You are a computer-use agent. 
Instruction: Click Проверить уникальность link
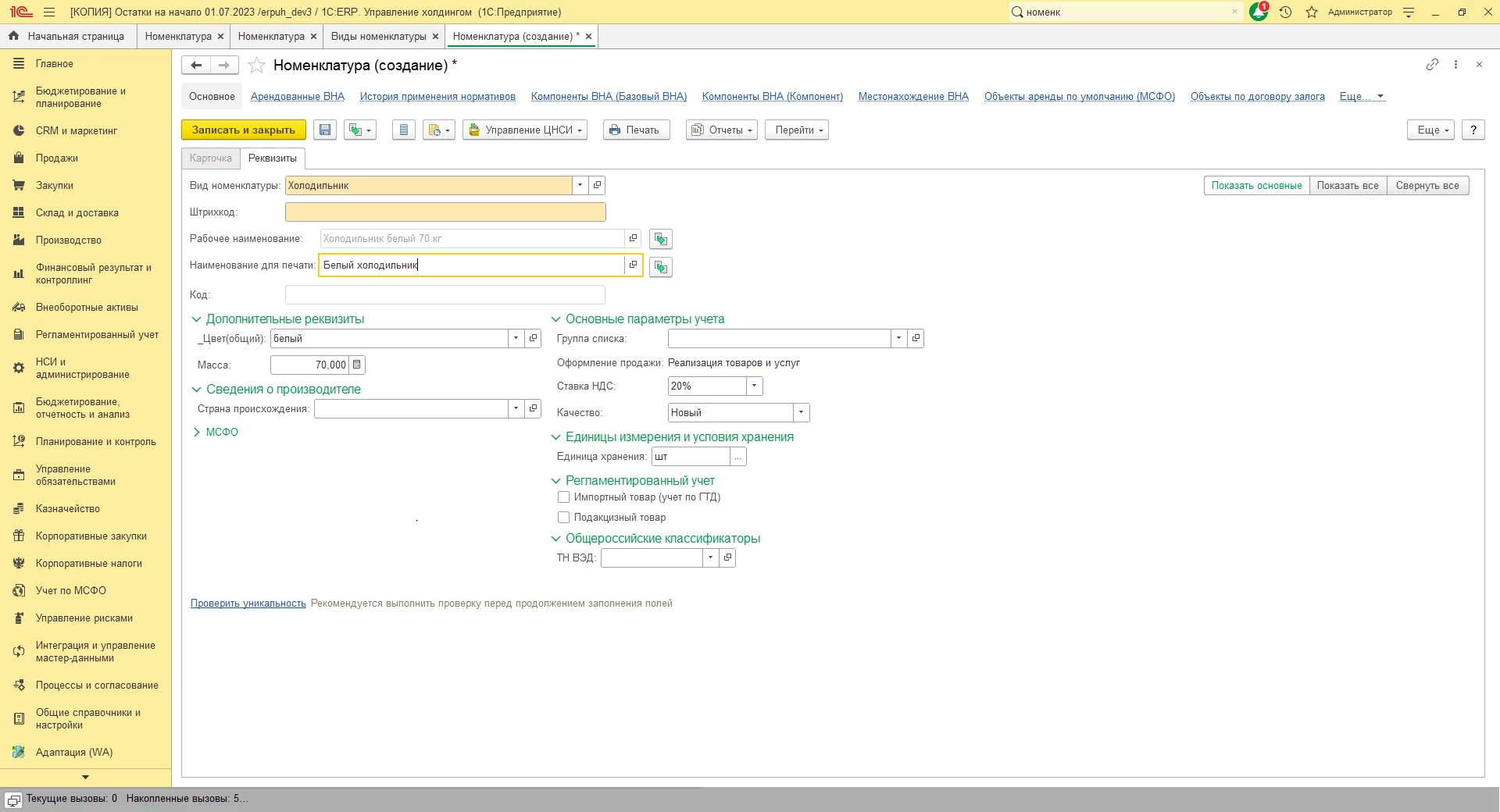[248, 604]
